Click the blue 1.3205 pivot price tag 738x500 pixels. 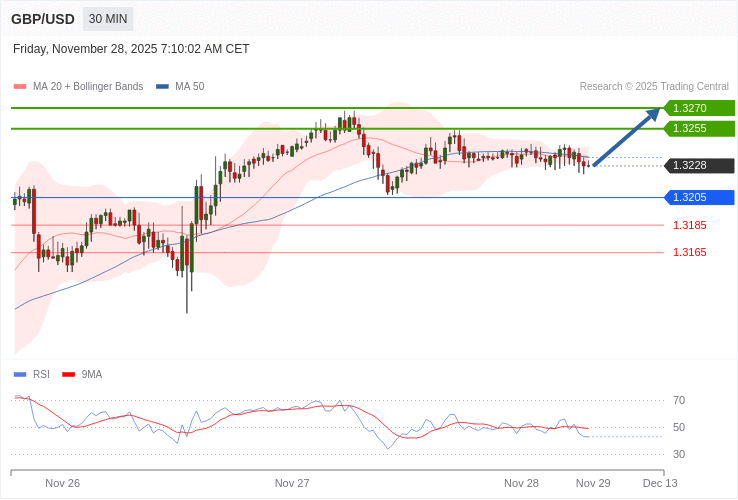[x=699, y=197]
